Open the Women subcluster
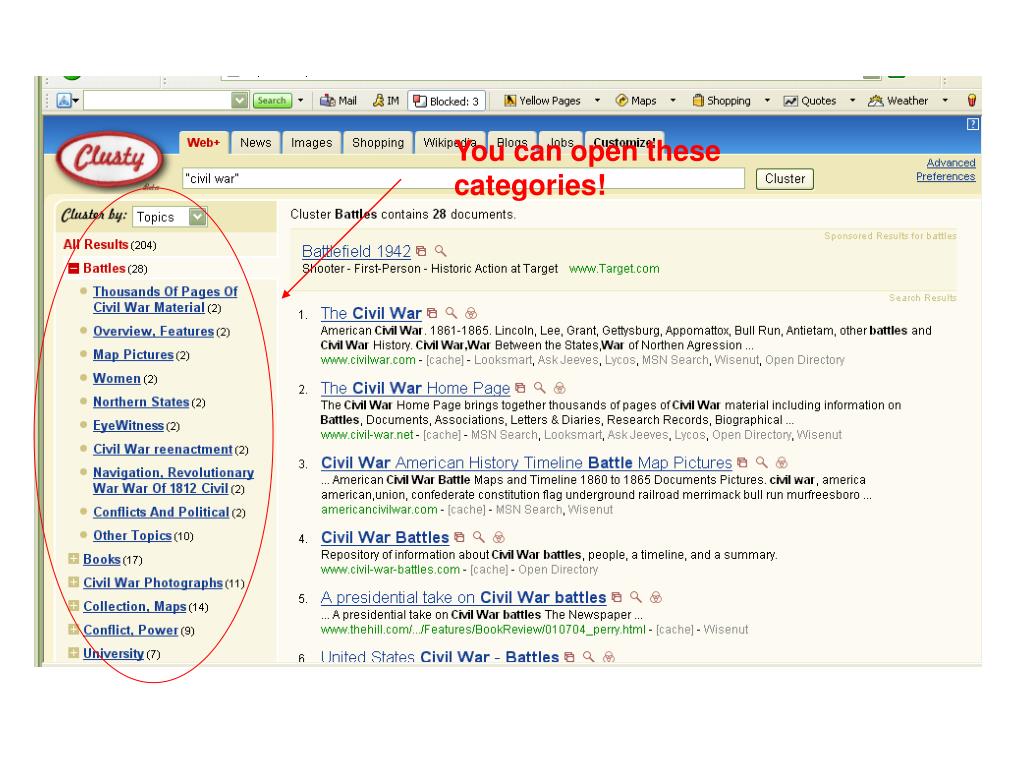This screenshot has width=1024, height=768. [117, 378]
